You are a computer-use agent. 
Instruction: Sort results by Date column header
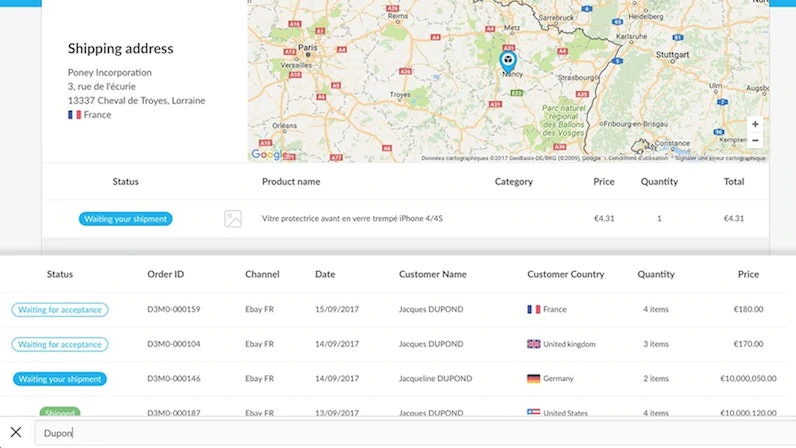coord(325,274)
